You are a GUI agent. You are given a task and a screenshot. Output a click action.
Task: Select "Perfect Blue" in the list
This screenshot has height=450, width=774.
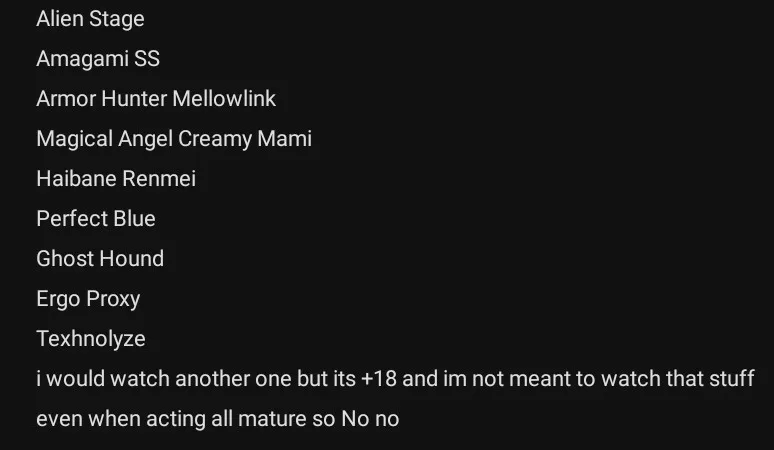coord(96,219)
